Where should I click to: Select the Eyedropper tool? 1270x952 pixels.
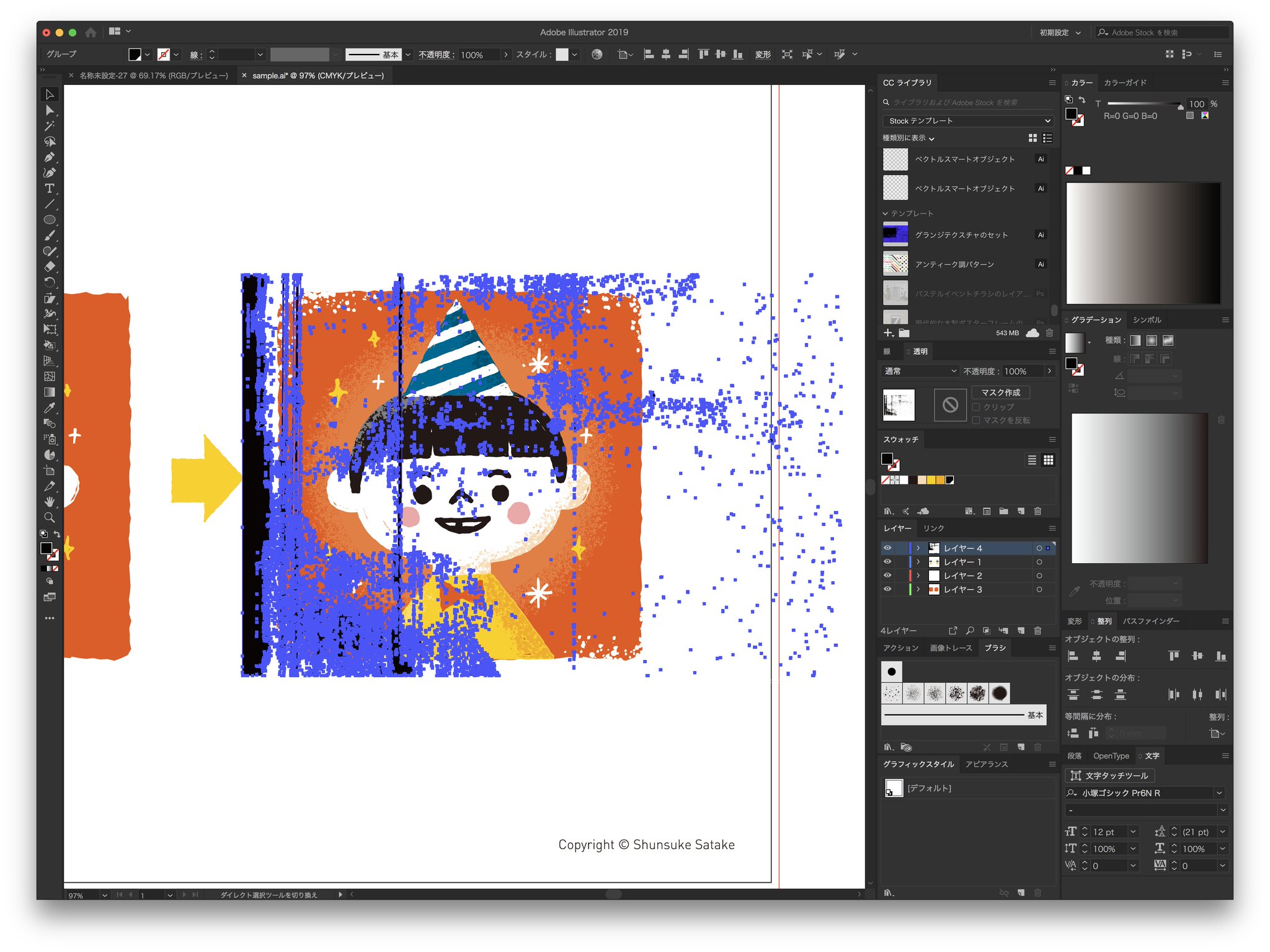click(x=50, y=407)
